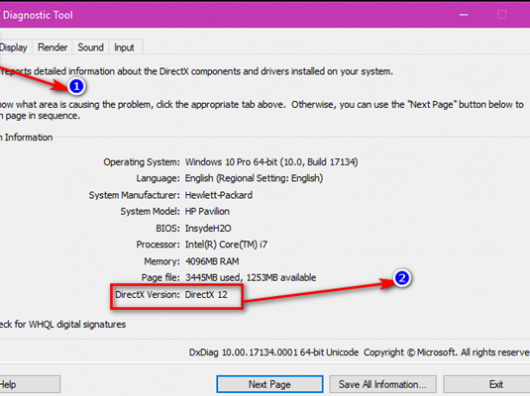Go to the Input tab
530x396 pixels.
(x=124, y=47)
